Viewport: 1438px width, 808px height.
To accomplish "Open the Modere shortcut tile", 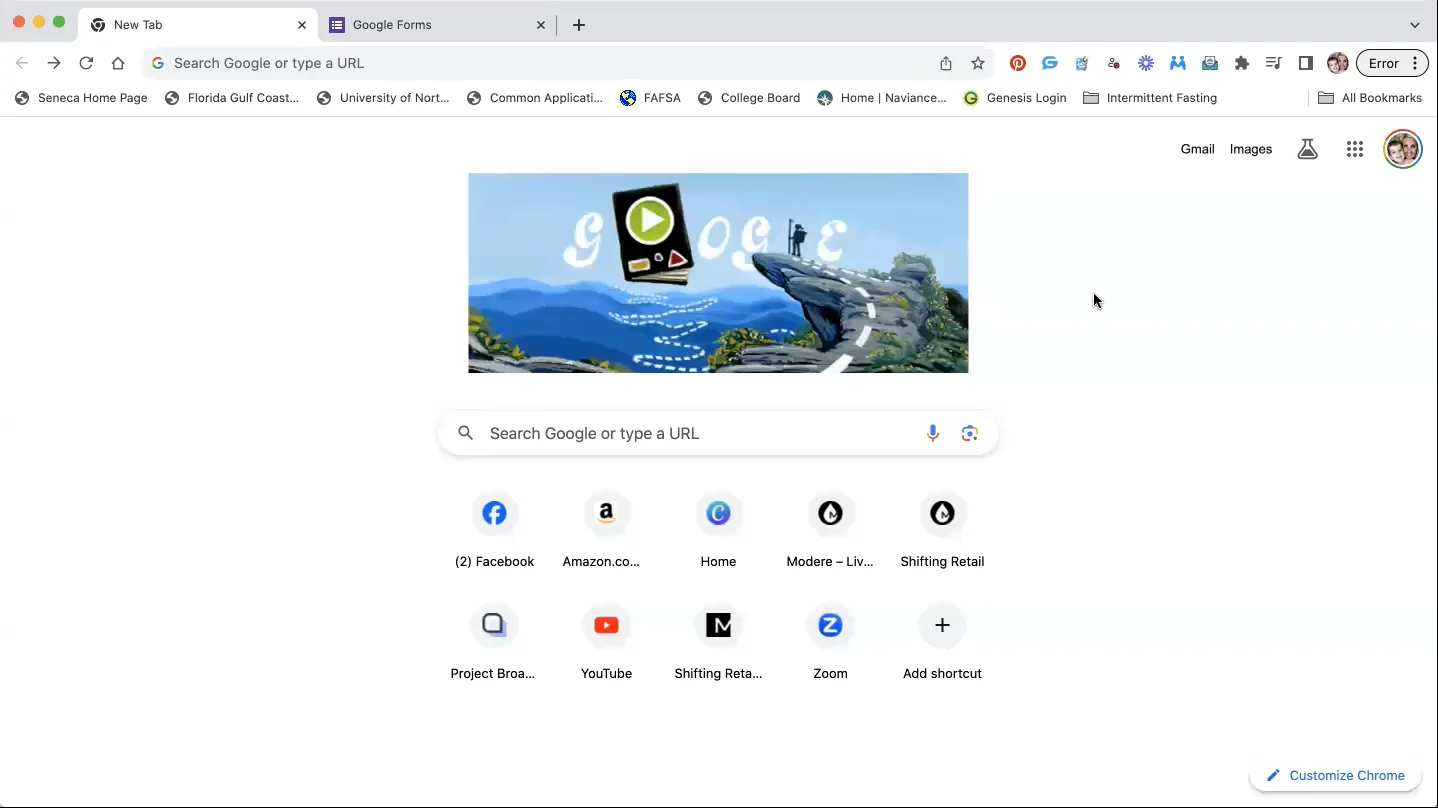I will (x=830, y=531).
